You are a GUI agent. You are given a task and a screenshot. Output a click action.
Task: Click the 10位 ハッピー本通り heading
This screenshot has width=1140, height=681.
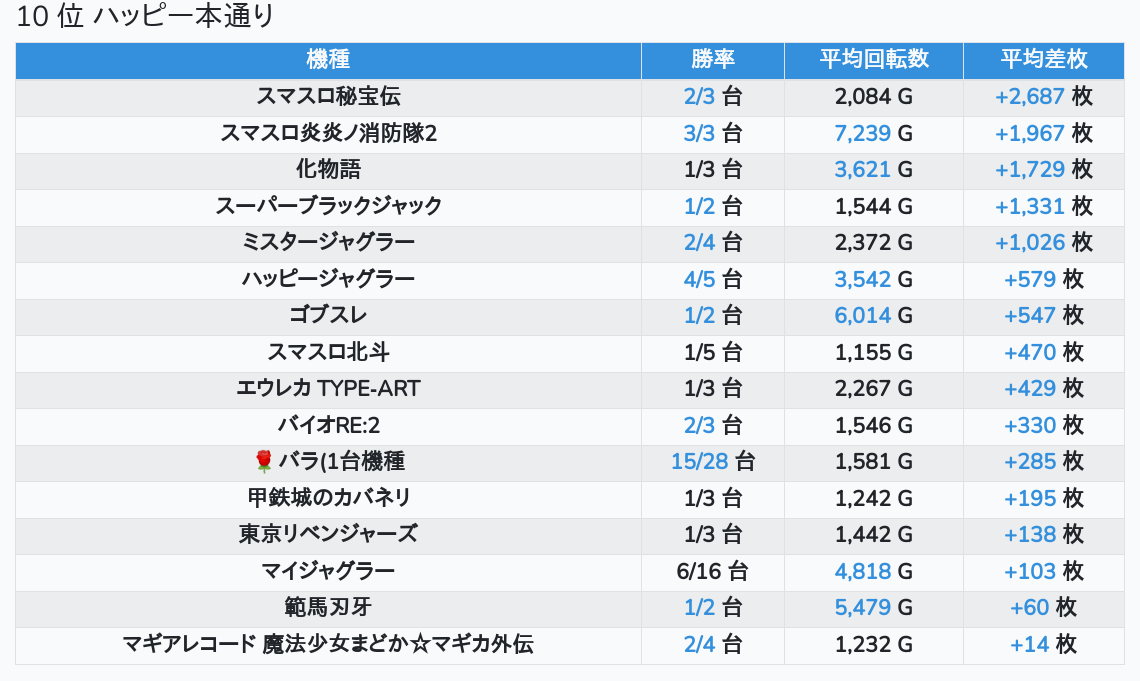[x=146, y=17]
